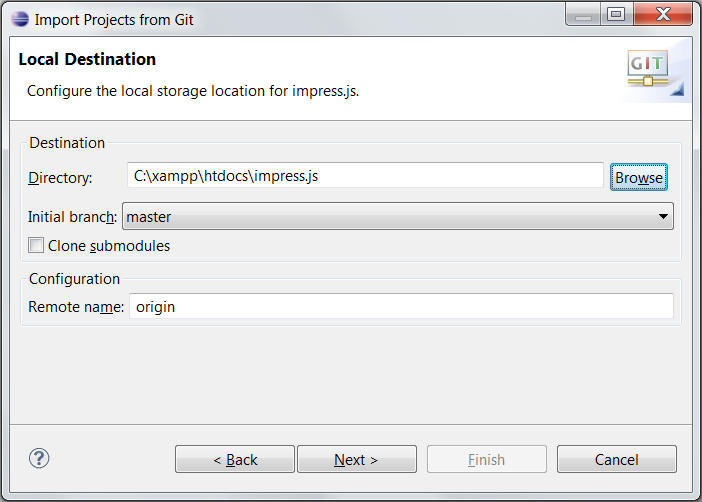Cancel the Git import wizard

coord(616,459)
